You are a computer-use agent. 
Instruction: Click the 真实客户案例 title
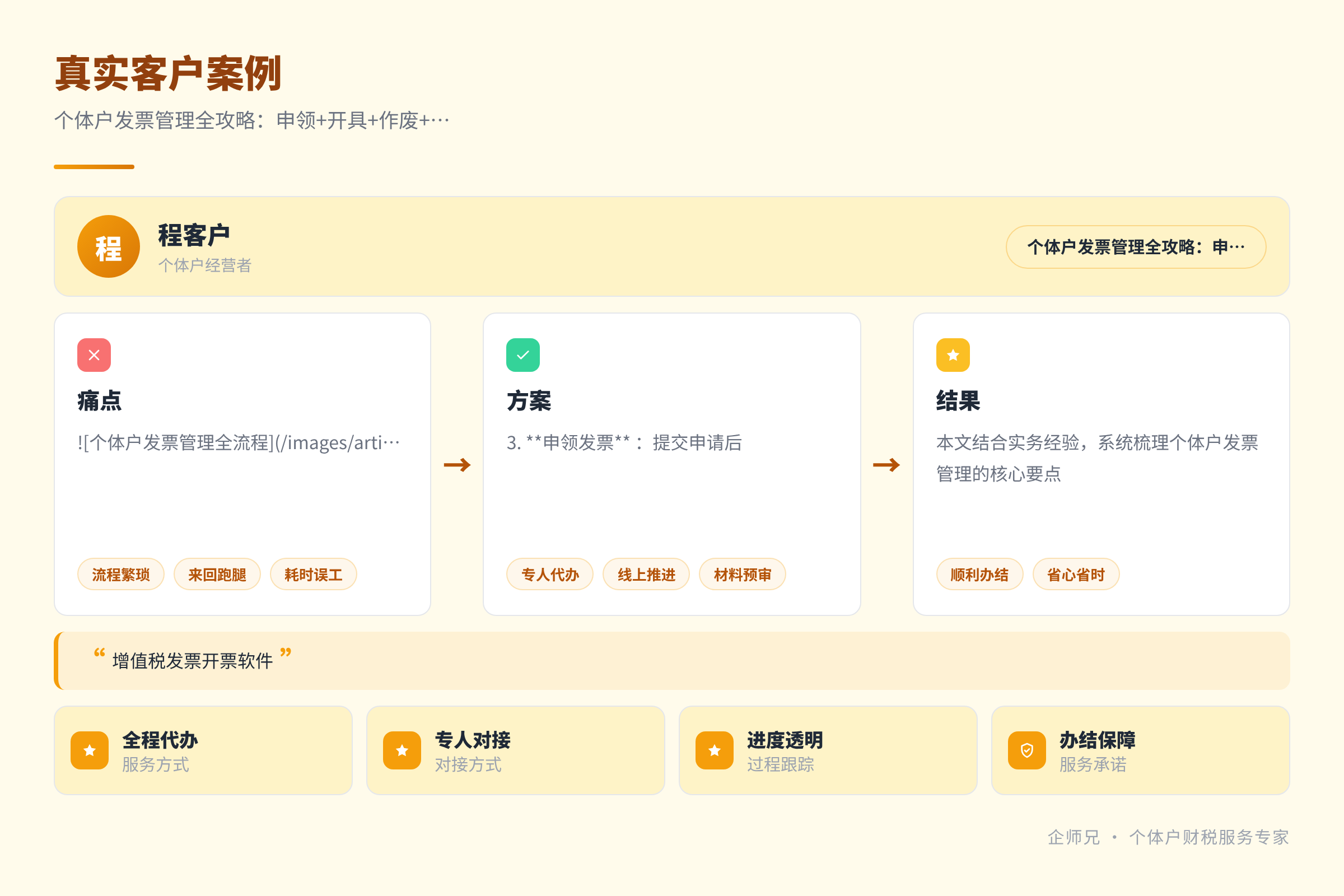(168, 73)
